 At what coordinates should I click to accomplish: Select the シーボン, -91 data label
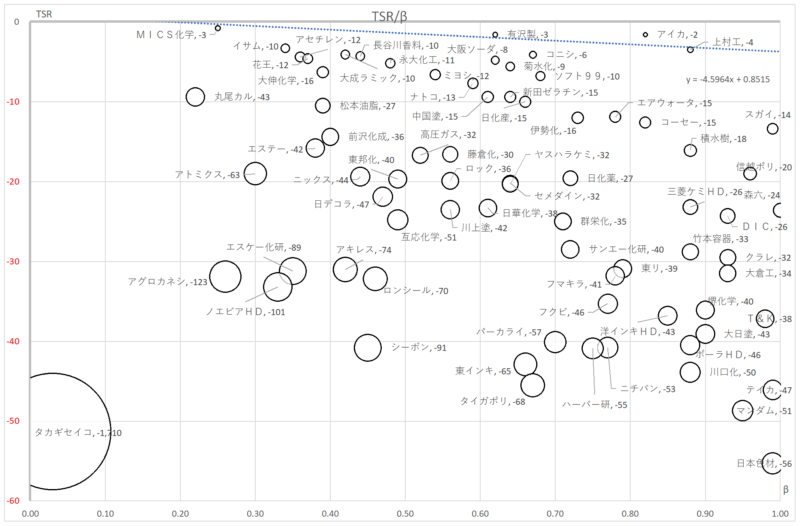pos(419,348)
